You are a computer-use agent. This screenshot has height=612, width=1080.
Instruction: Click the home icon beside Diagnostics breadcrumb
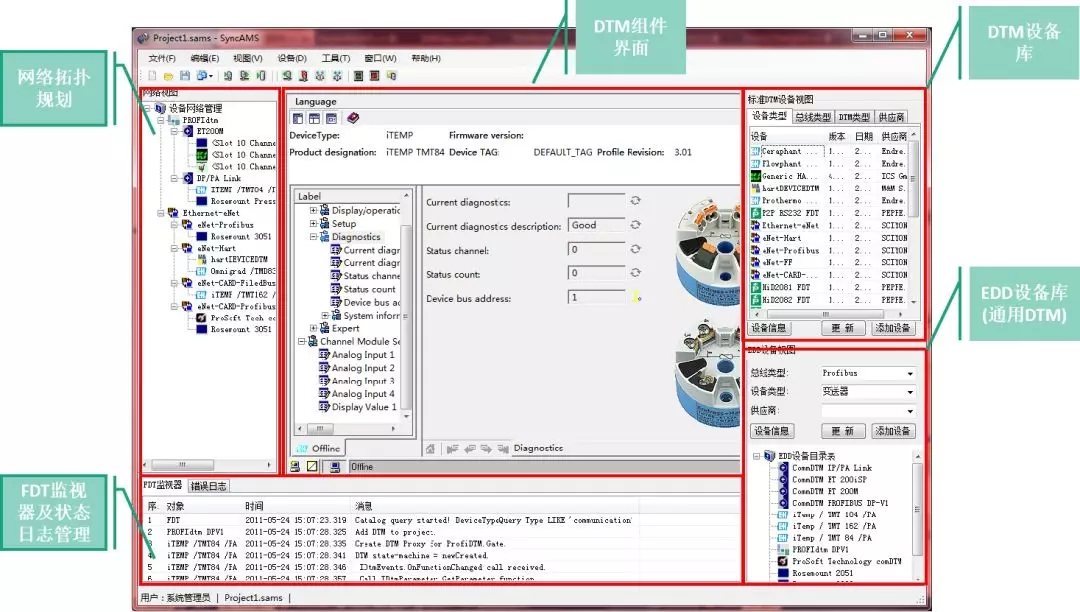430,449
